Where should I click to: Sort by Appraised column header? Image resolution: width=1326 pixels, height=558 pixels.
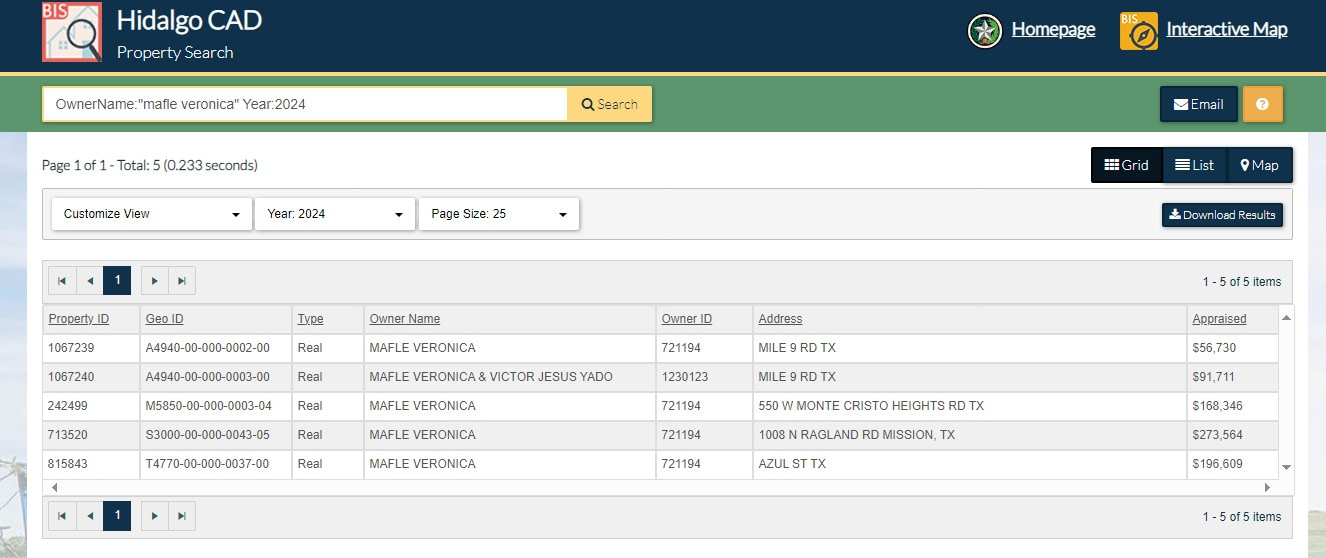(1220, 319)
